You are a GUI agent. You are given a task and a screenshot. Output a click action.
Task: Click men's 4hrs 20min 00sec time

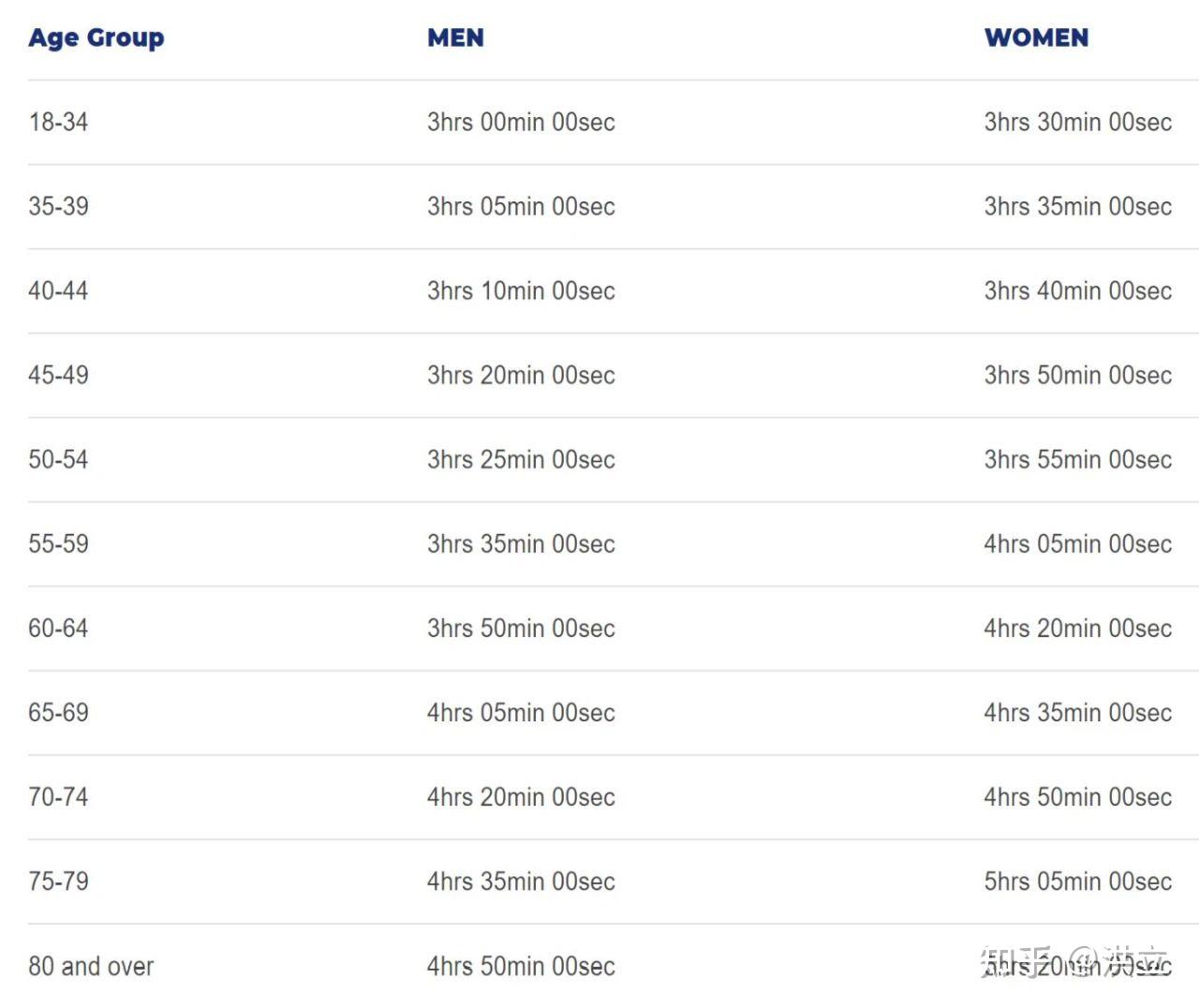(521, 796)
